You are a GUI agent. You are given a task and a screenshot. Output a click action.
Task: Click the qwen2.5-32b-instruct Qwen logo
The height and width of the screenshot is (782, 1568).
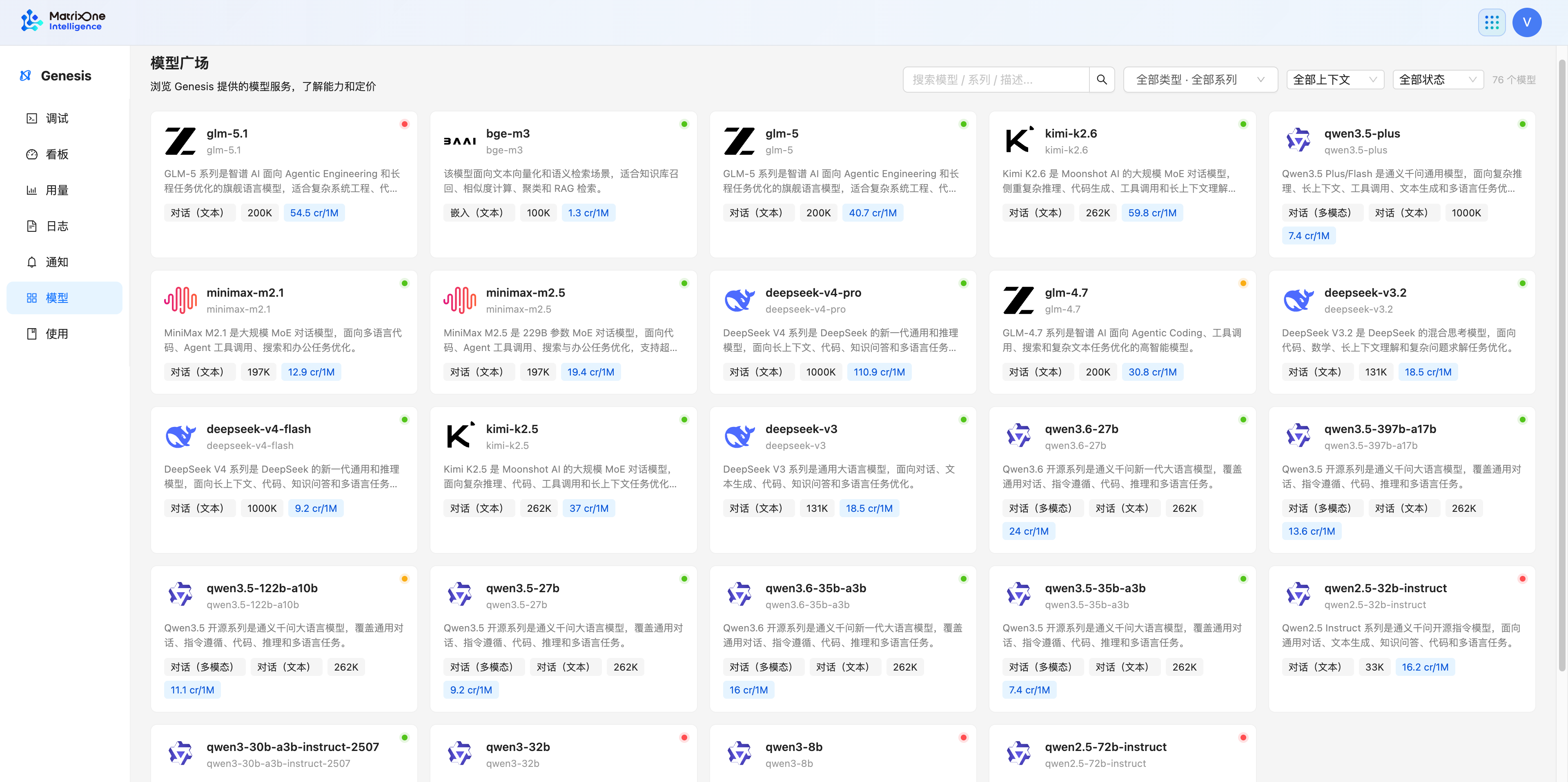[1298, 595]
